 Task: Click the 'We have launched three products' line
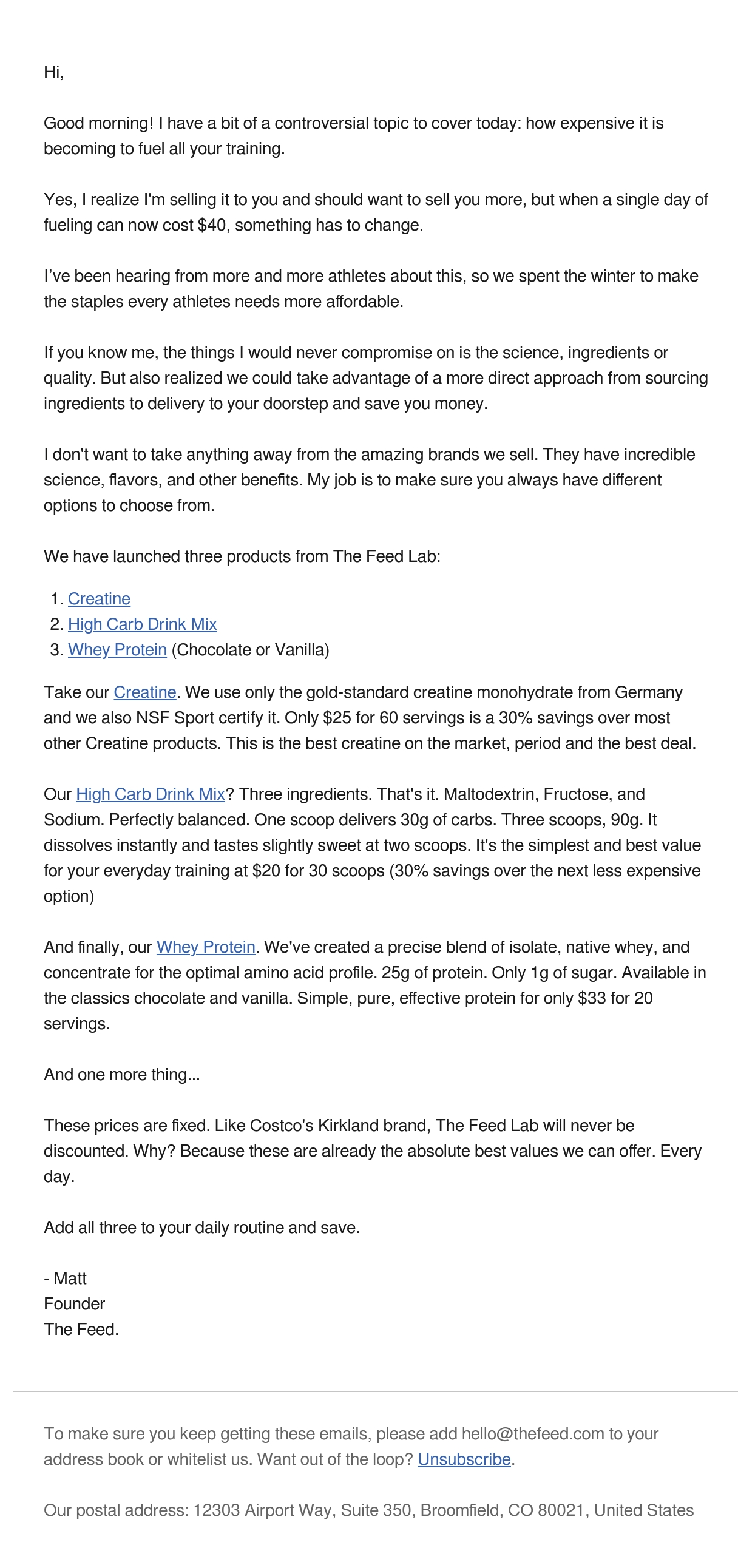(x=242, y=557)
